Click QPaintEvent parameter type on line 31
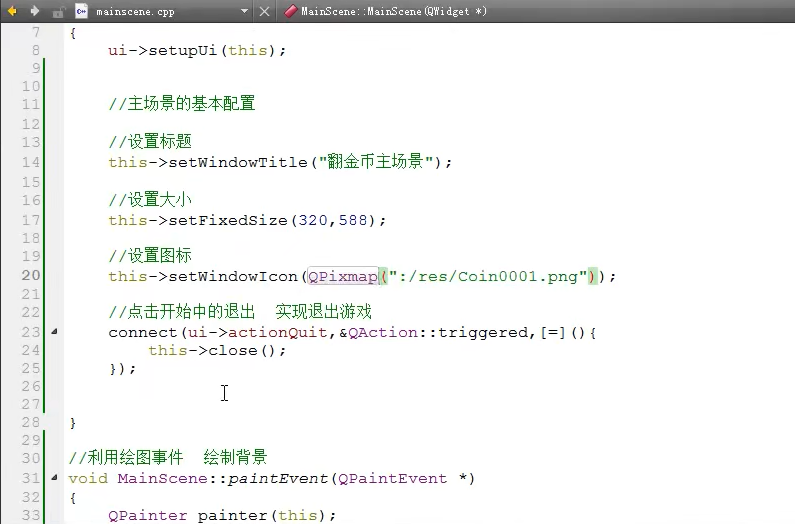795x524 pixels. [392, 479]
